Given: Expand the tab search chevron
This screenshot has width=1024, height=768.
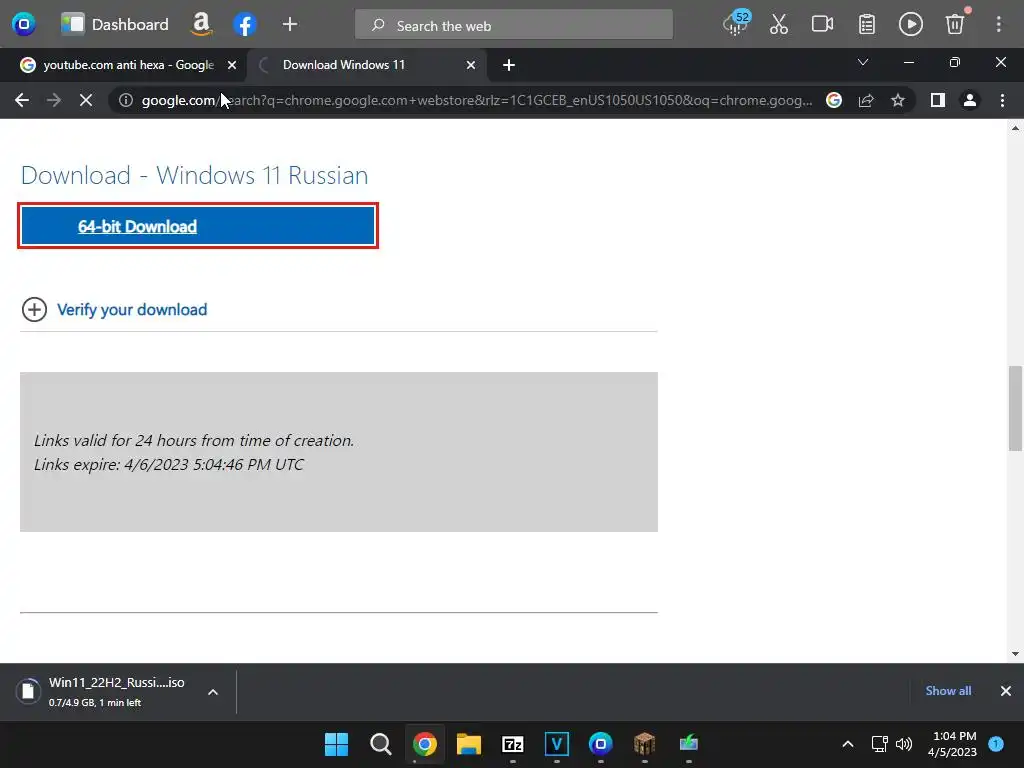Looking at the screenshot, I should (863, 63).
